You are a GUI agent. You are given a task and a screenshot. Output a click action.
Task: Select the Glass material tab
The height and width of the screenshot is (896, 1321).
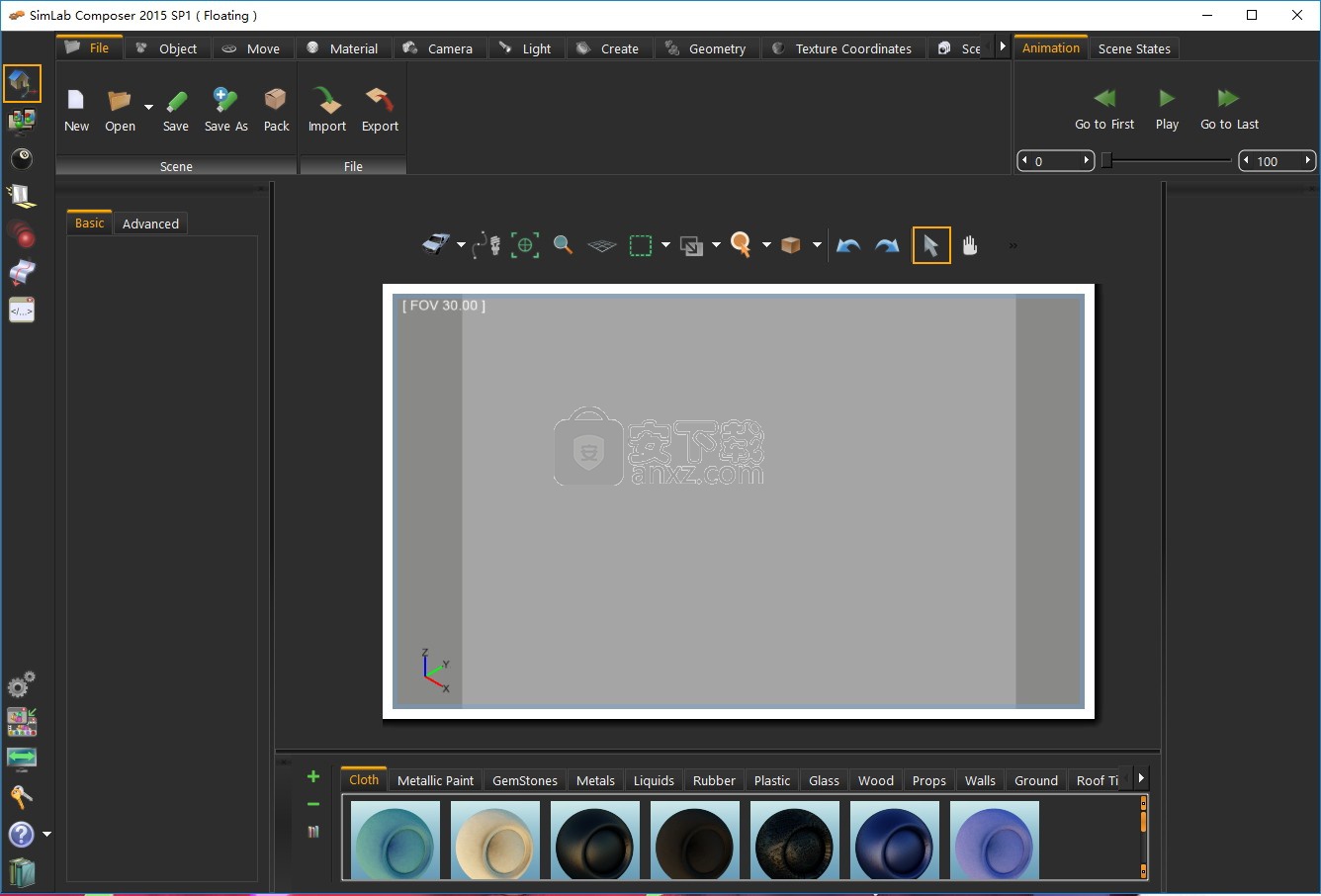pos(824,780)
